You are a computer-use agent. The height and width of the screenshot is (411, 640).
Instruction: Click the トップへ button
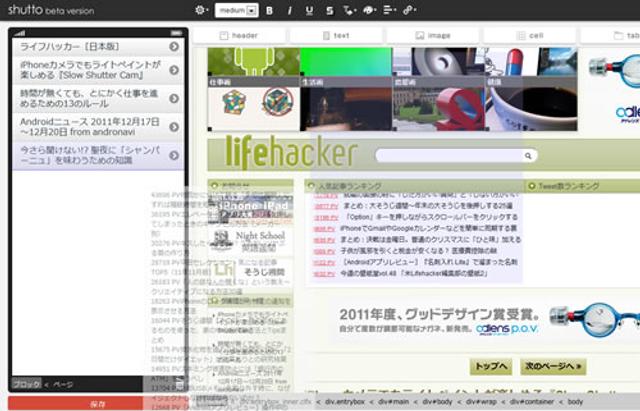tap(491, 367)
